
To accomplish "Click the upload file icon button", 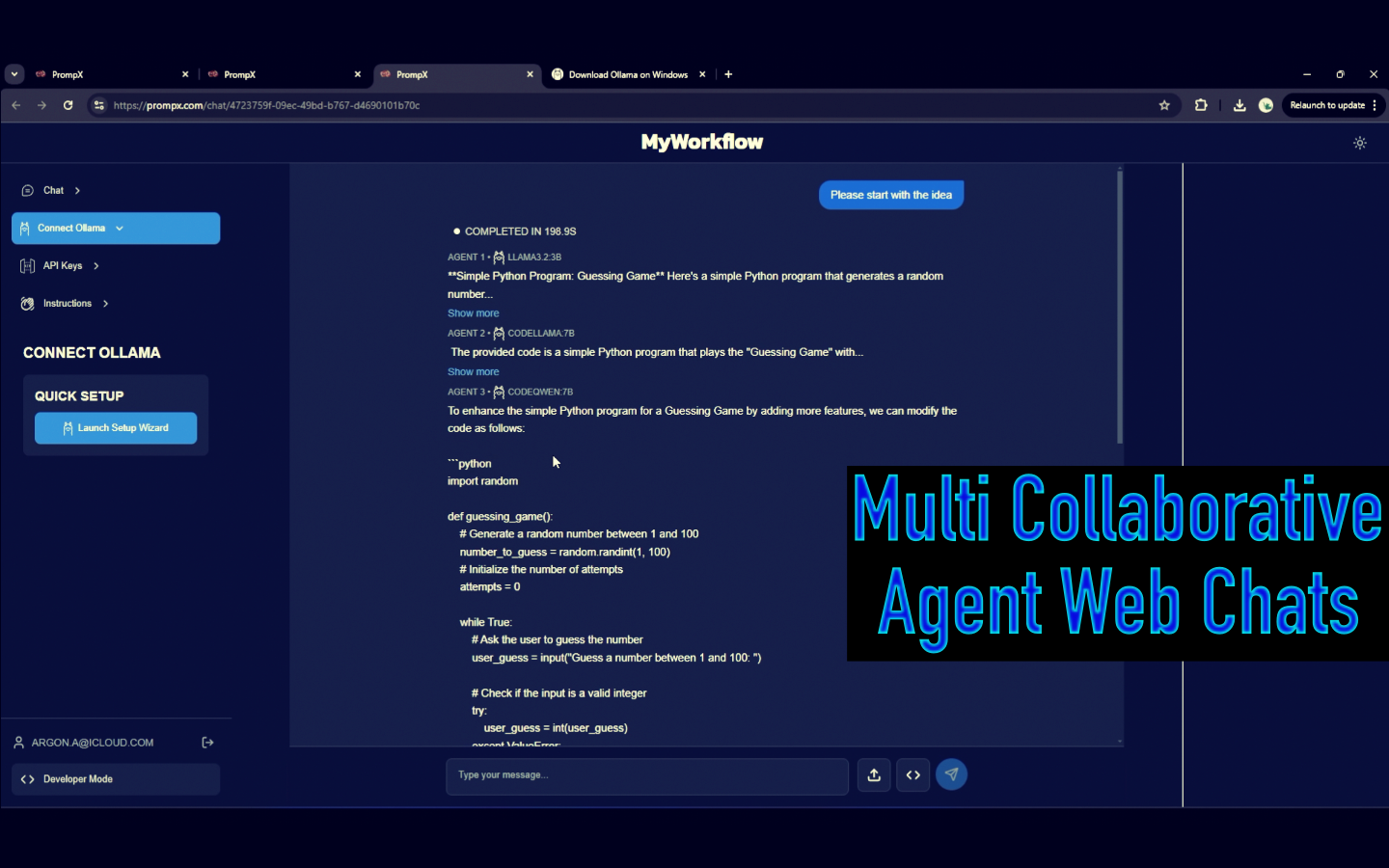I will click(874, 775).
